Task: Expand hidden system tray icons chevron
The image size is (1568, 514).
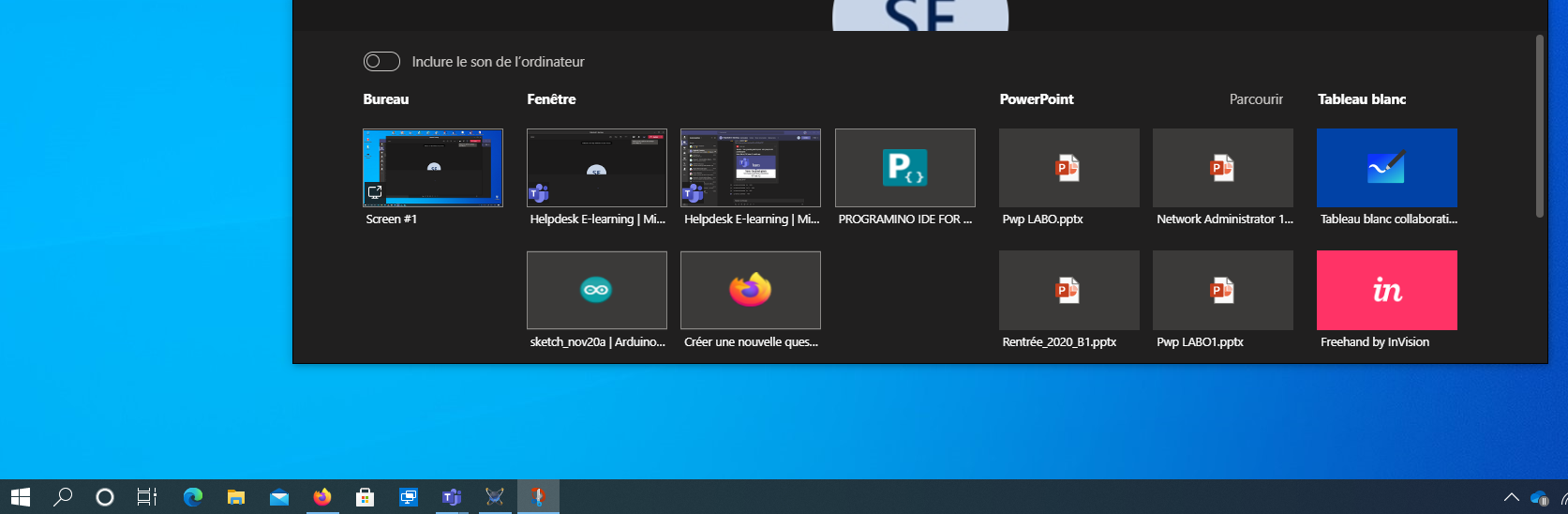Action: pos(1511,497)
